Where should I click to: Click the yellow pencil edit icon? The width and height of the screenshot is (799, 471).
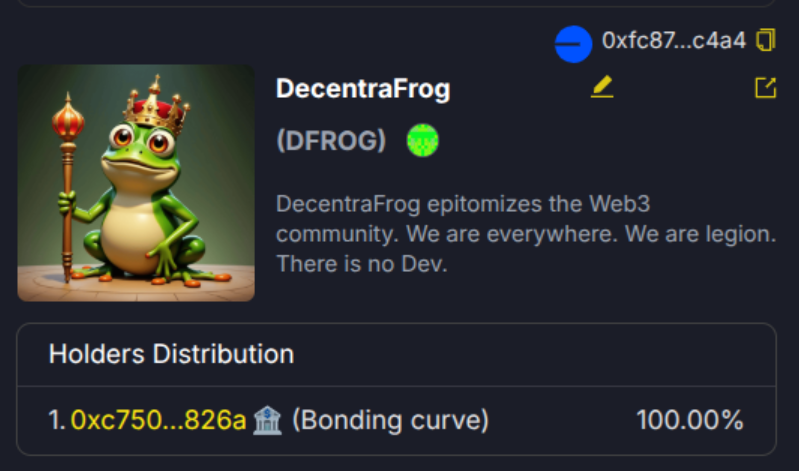[x=602, y=87]
